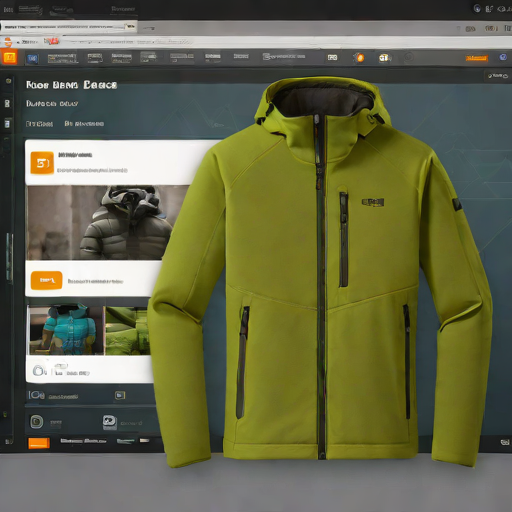The height and width of the screenshot is (512, 512).
Task: Click the small yellow-outlined icon in the dark row
Action: (x=120, y=395)
